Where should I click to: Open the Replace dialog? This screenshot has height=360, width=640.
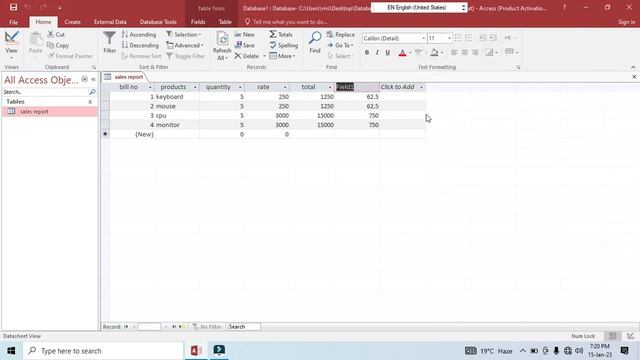coord(341,35)
